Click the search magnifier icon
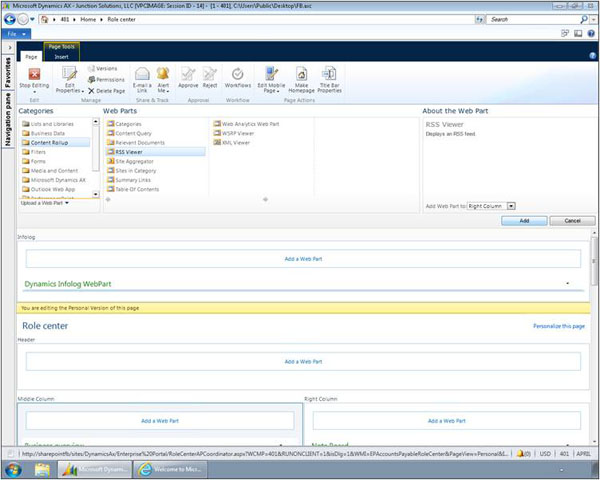Screen dimensions: 600x480 pos(584,19)
